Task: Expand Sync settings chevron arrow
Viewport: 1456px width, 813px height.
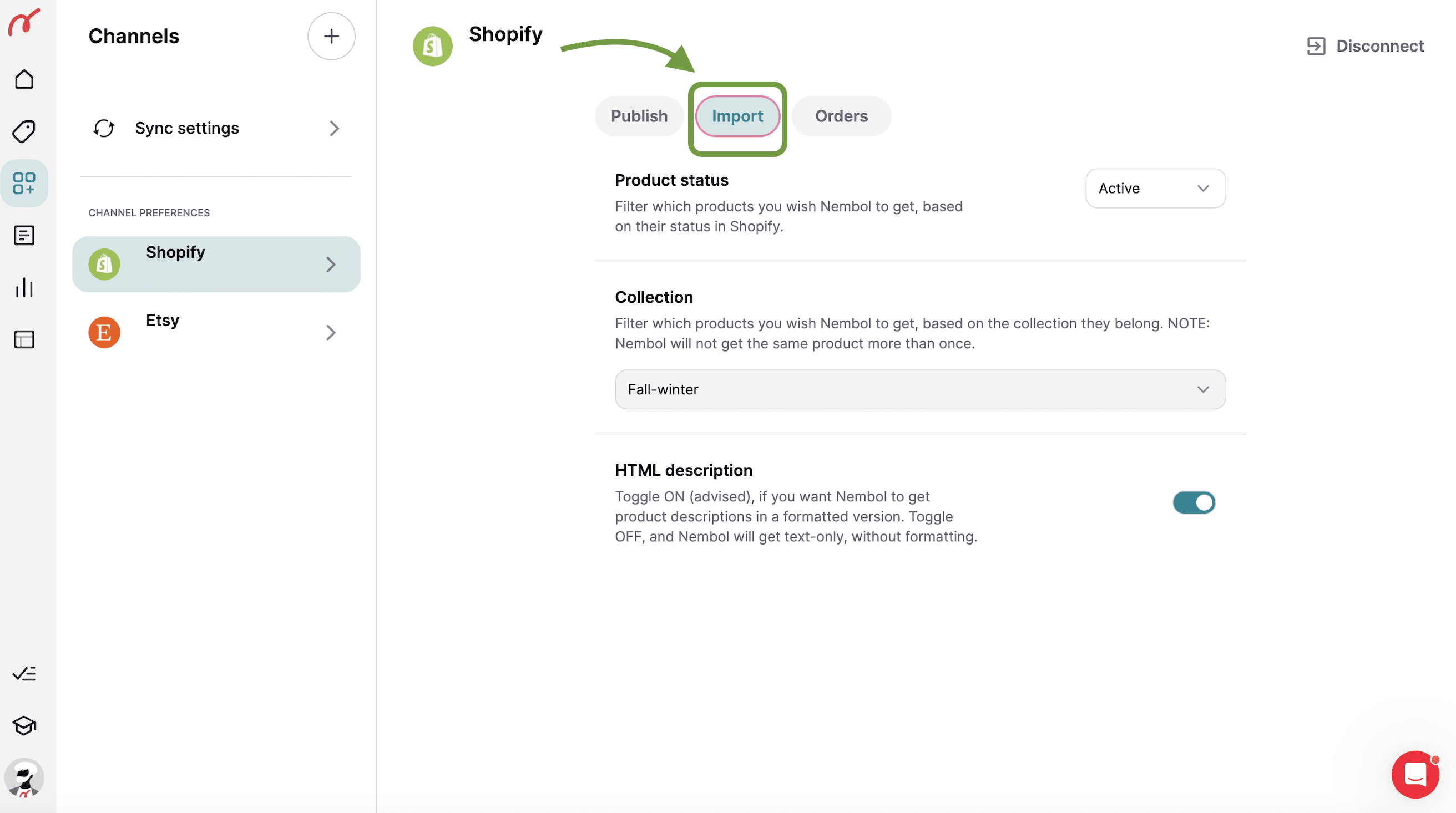Action: click(334, 128)
